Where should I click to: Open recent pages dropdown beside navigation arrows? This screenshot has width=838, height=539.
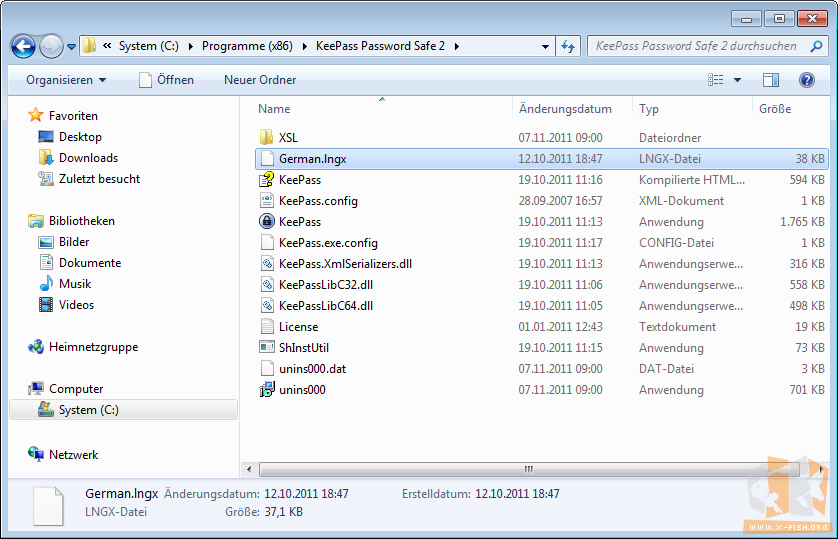click(x=72, y=47)
